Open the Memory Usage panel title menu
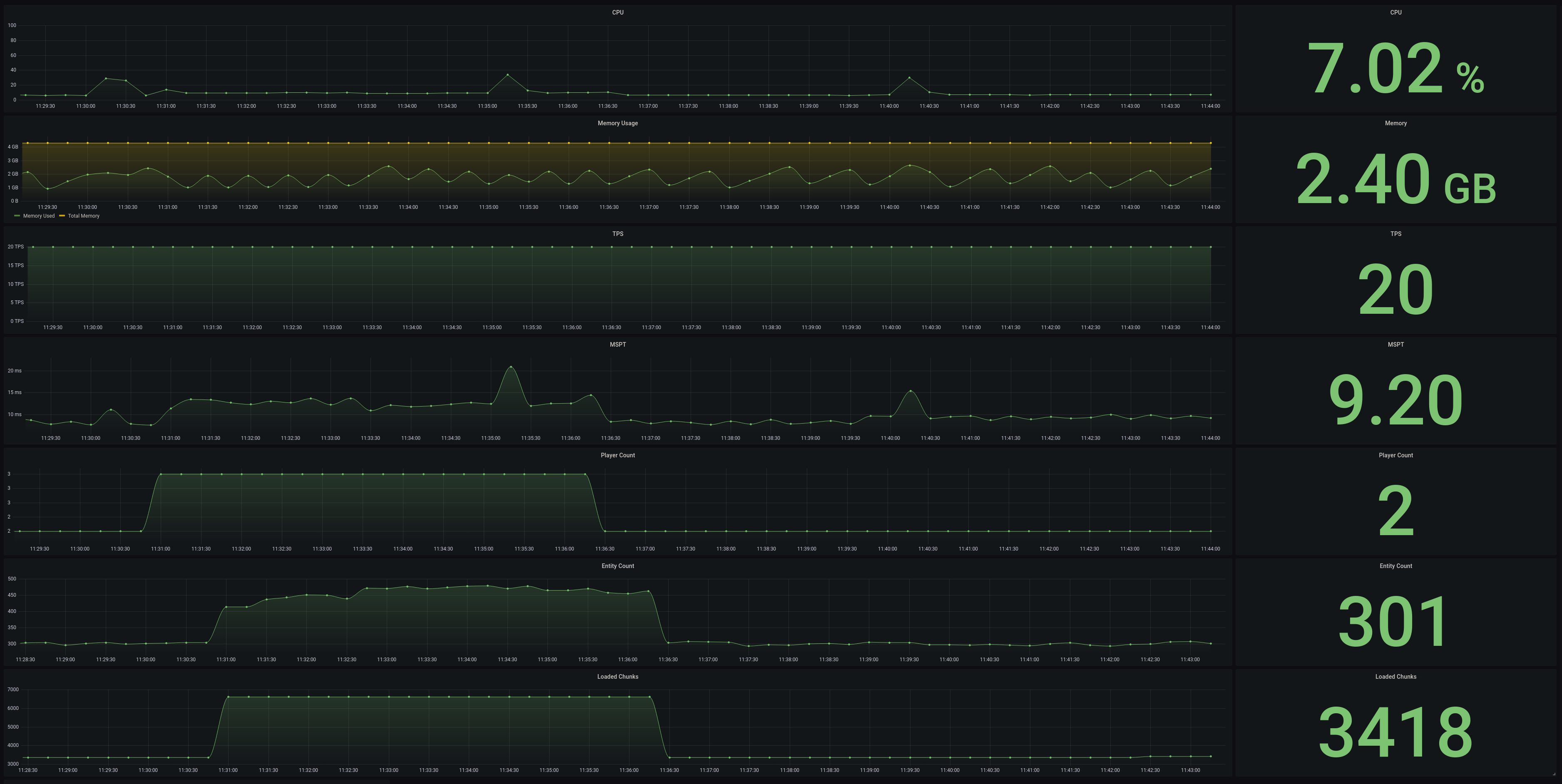Image resolution: width=1562 pixels, height=784 pixels. point(617,123)
